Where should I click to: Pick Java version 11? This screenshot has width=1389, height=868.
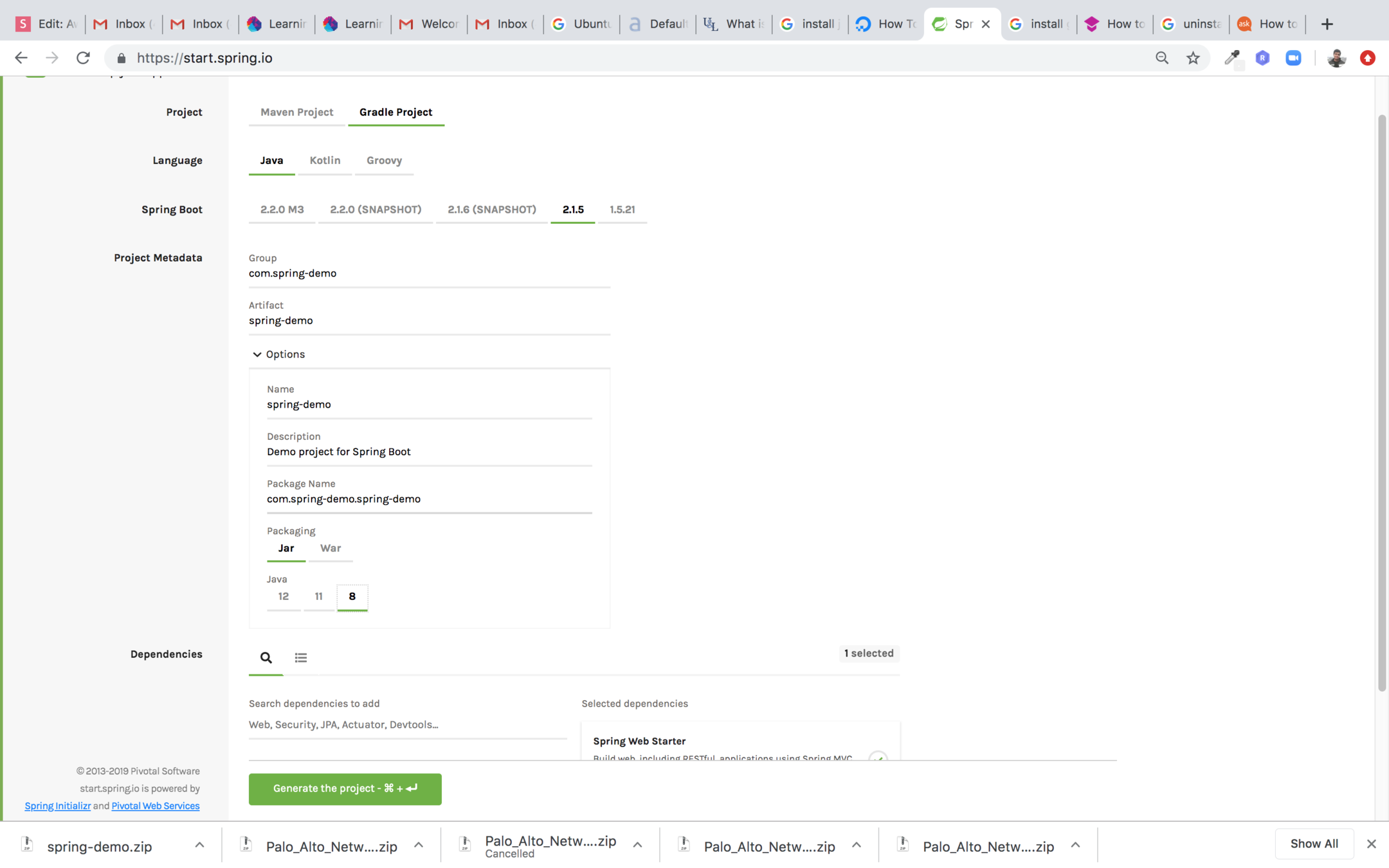318,596
